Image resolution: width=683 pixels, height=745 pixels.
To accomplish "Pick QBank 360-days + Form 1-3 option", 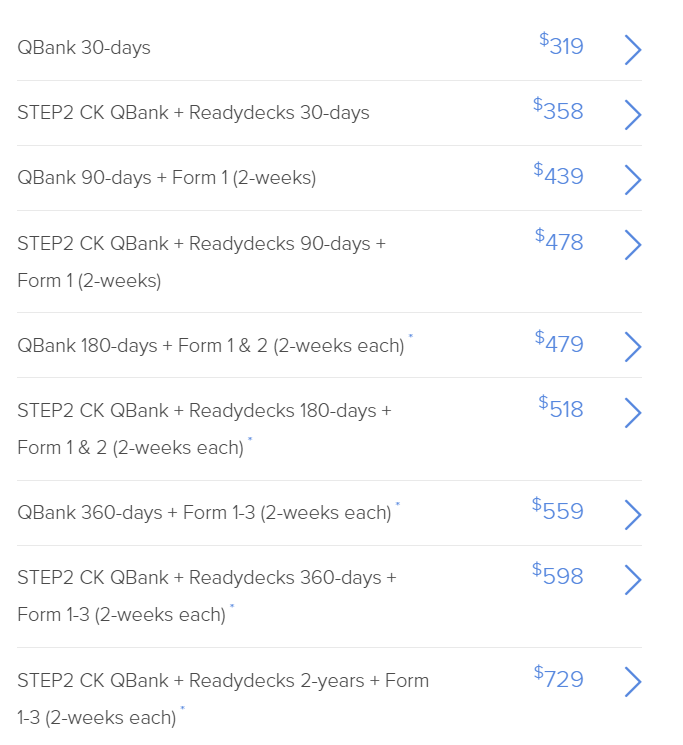I will (x=204, y=513).
